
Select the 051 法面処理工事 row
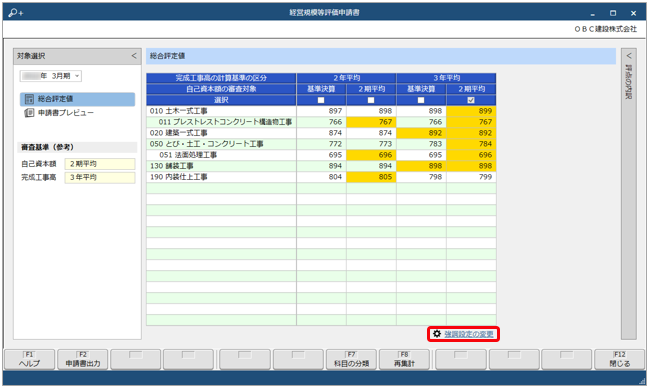[x=321, y=155]
